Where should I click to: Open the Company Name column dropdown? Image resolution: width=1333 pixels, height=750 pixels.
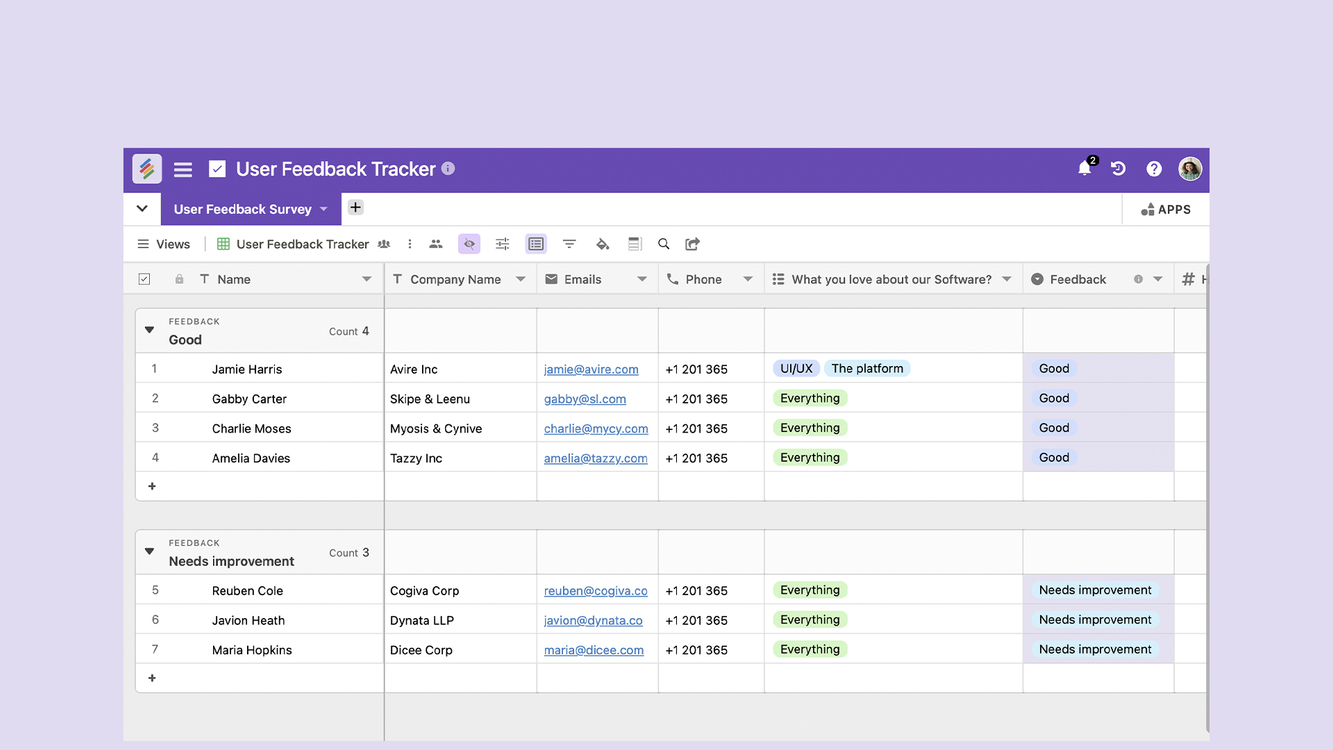[x=520, y=279]
